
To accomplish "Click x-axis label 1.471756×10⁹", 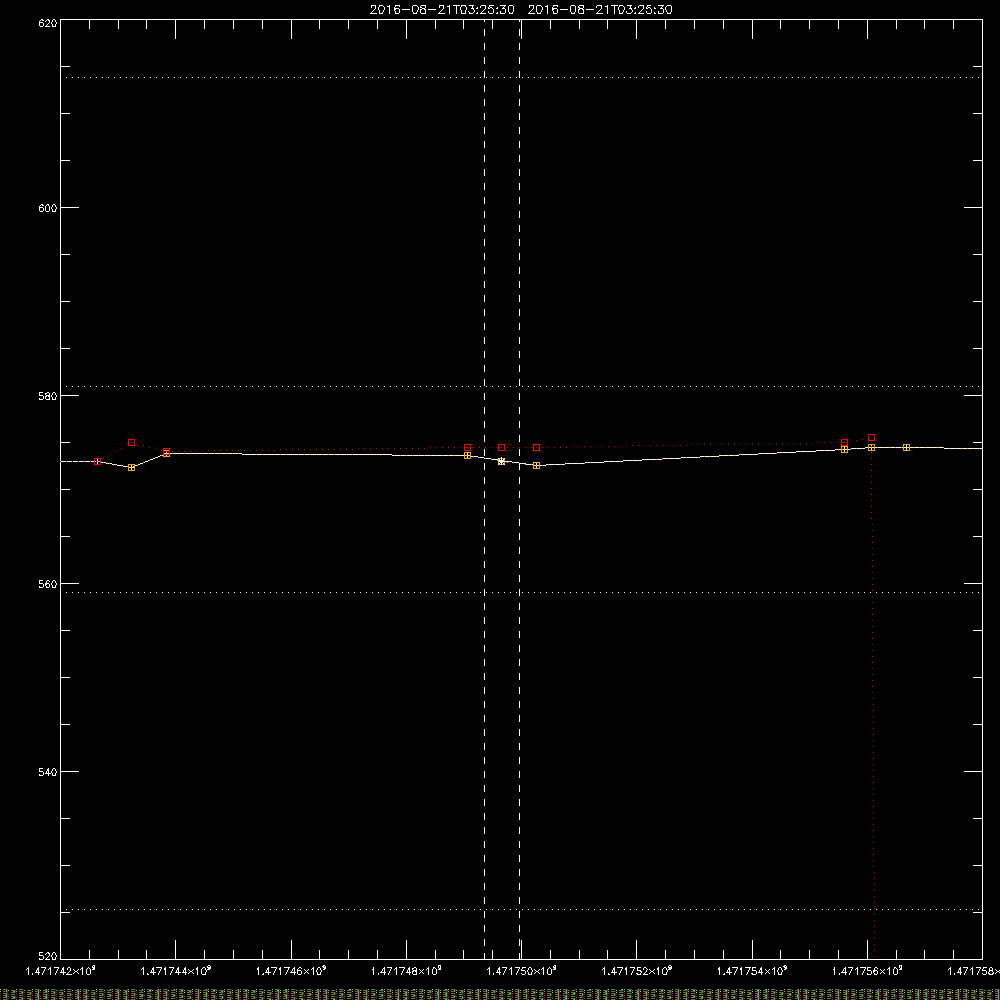I will point(867,971).
